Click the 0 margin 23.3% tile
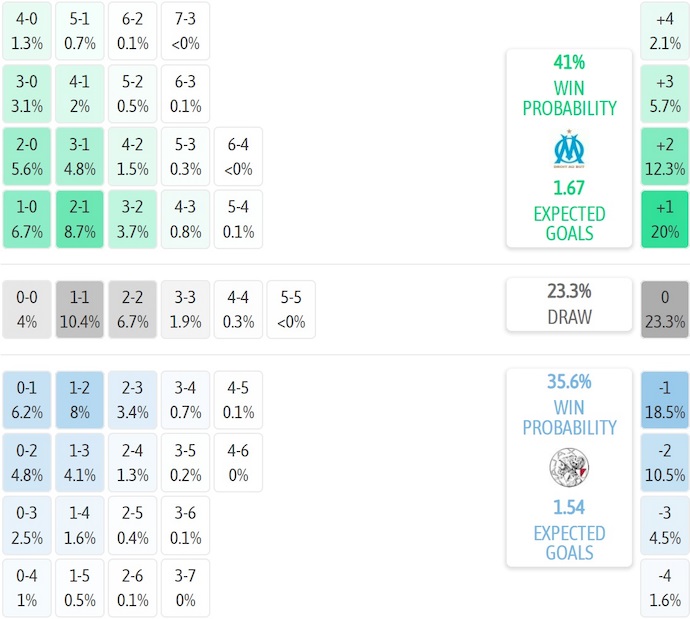Screen dimensions: 690x619 tap(665, 309)
